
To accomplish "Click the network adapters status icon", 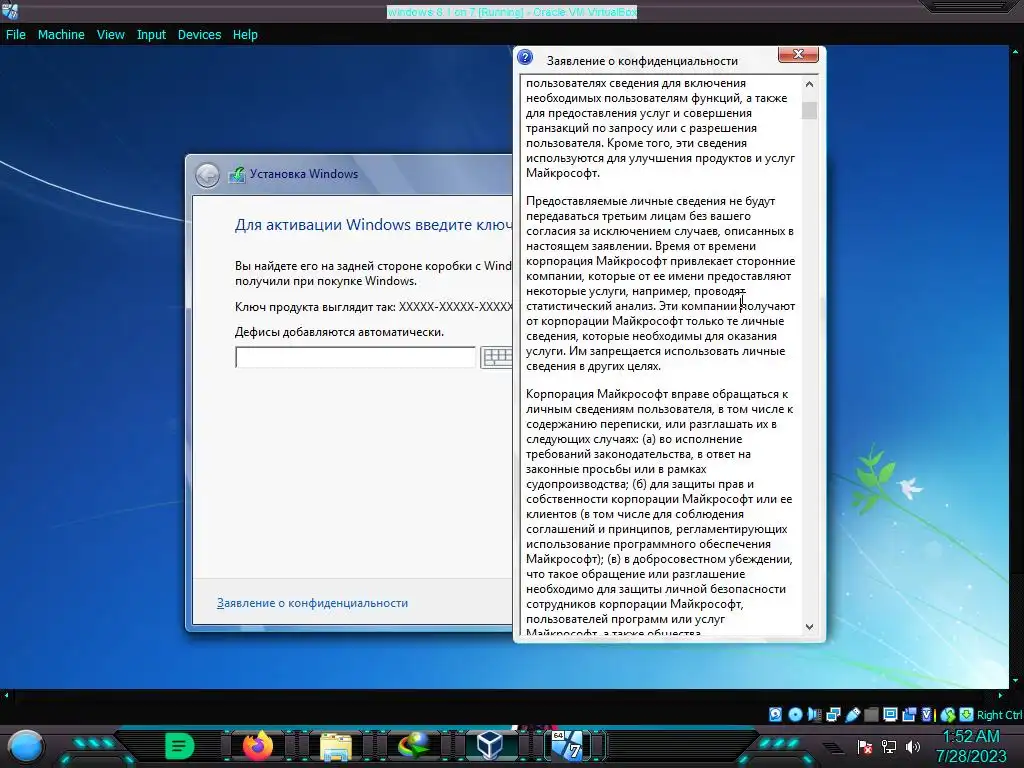I will click(x=833, y=714).
